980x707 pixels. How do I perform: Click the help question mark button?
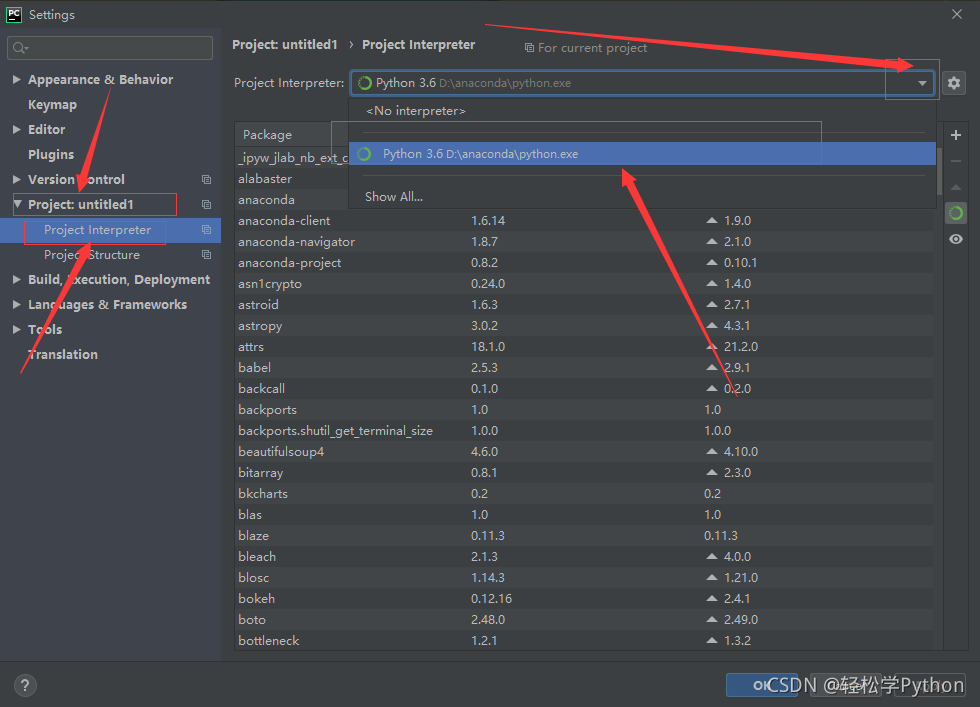click(25, 685)
